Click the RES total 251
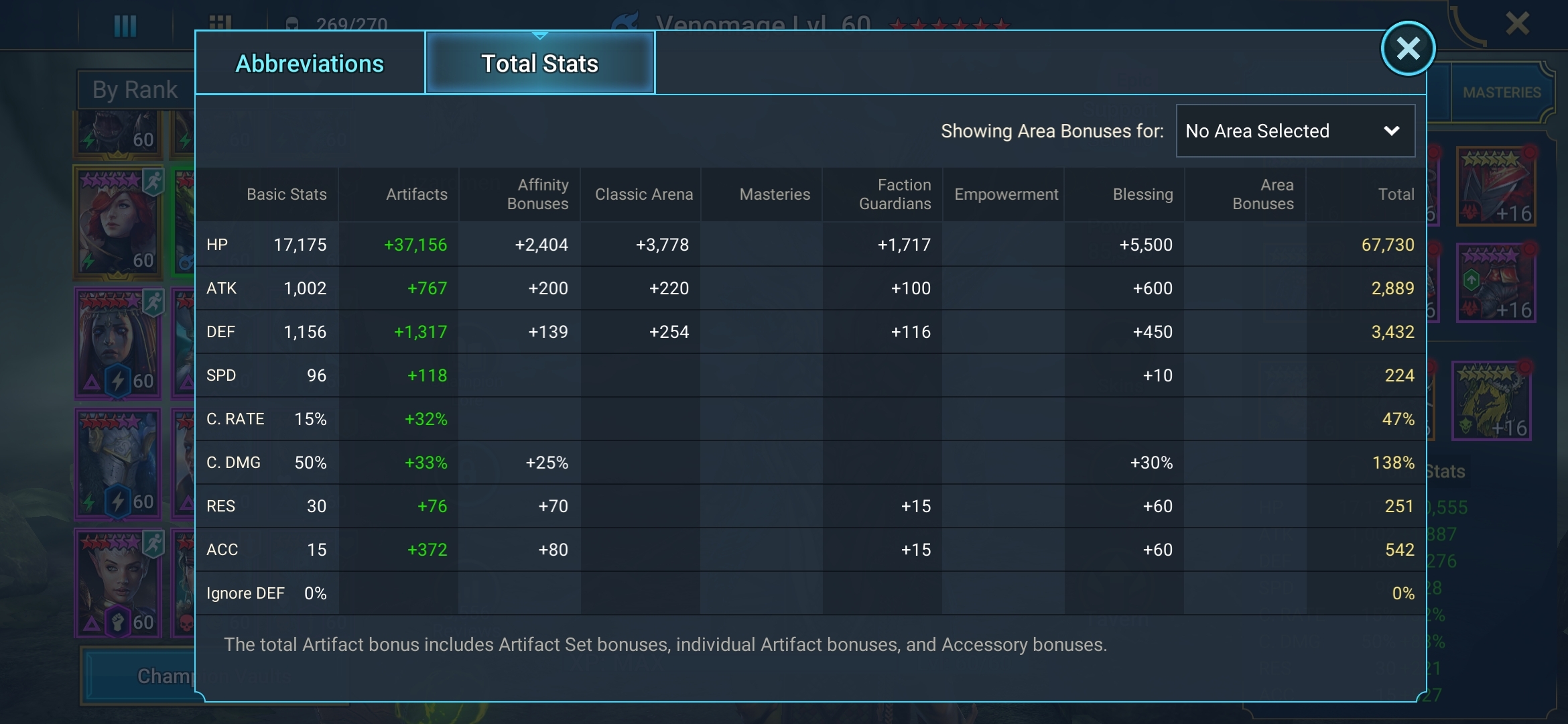The height and width of the screenshot is (724, 1568). 1399,506
